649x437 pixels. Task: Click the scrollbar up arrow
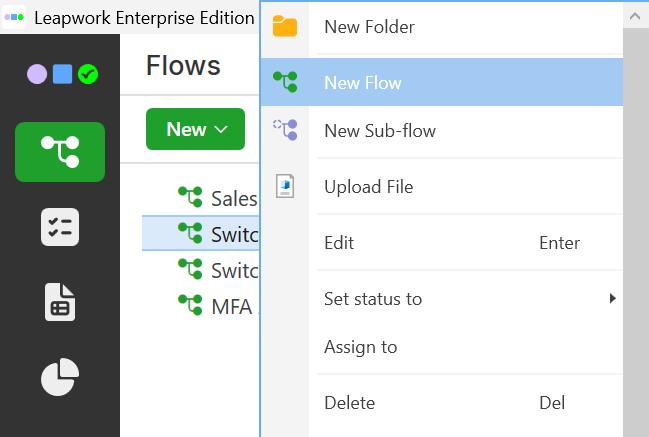(x=635, y=16)
